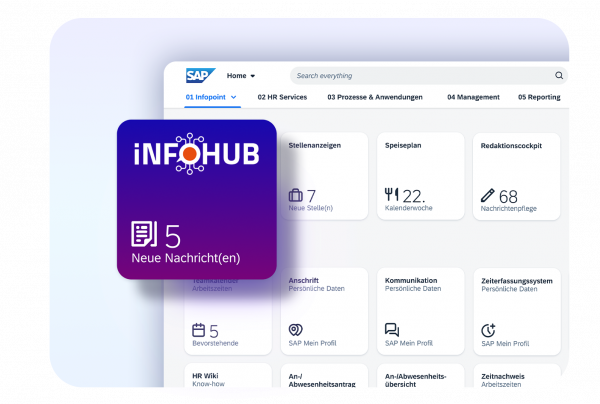This screenshot has height=404, width=600.
Task: Open the Zeitnachweis Arbeitszeiten tile
Action: [517, 375]
